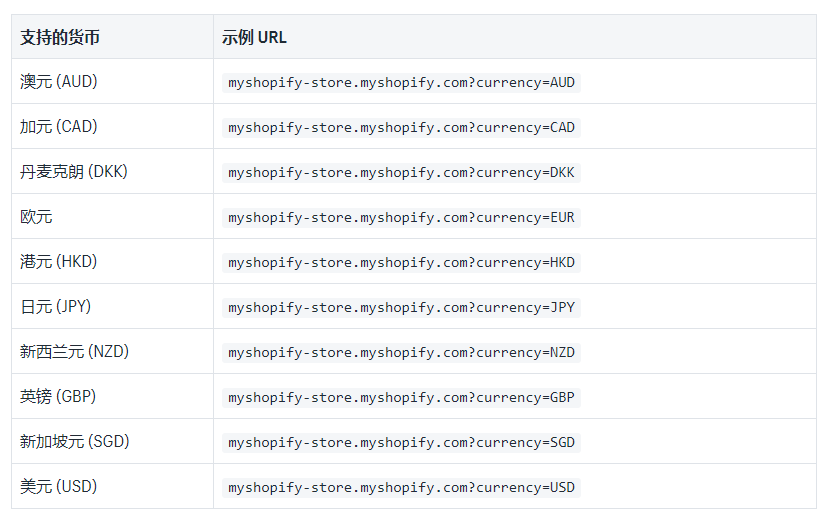The height and width of the screenshot is (522, 838).
Task: Select the URL ending in currency=AUD
Action: click(x=401, y=83)
